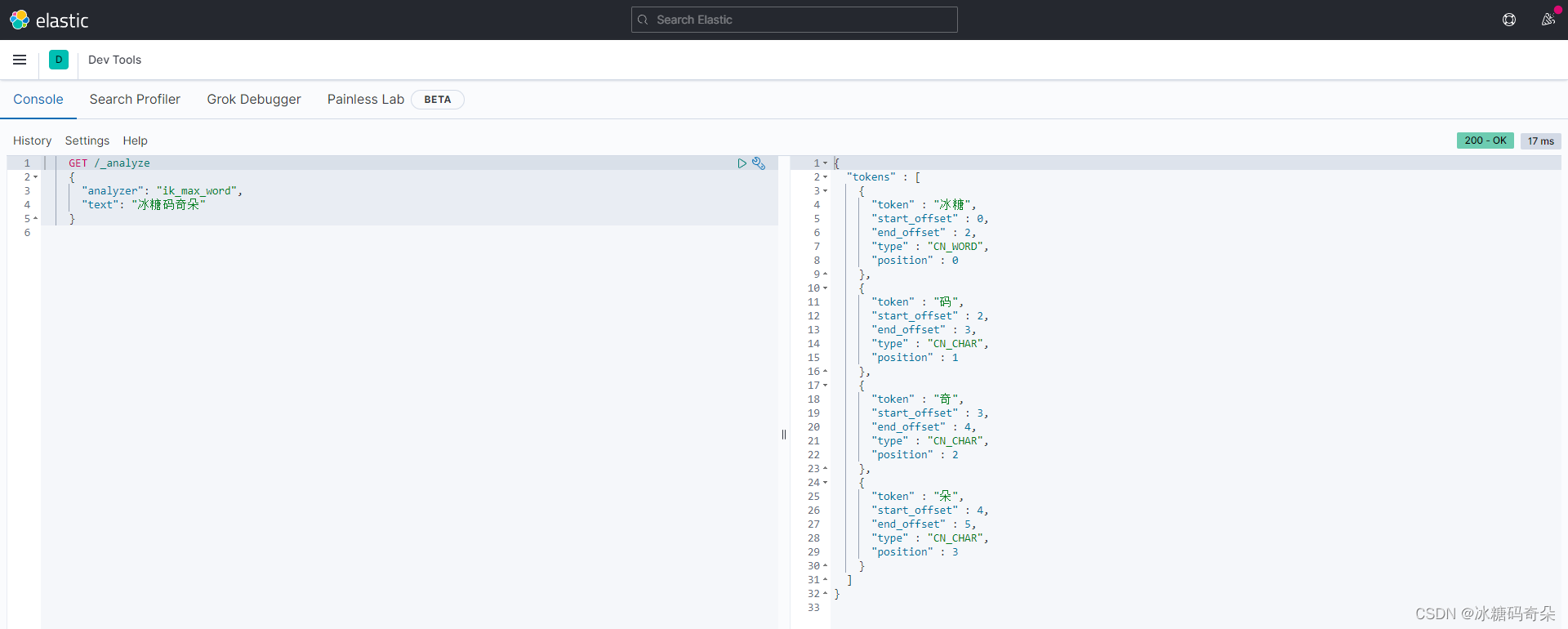Open console Settings

point(87,141)
